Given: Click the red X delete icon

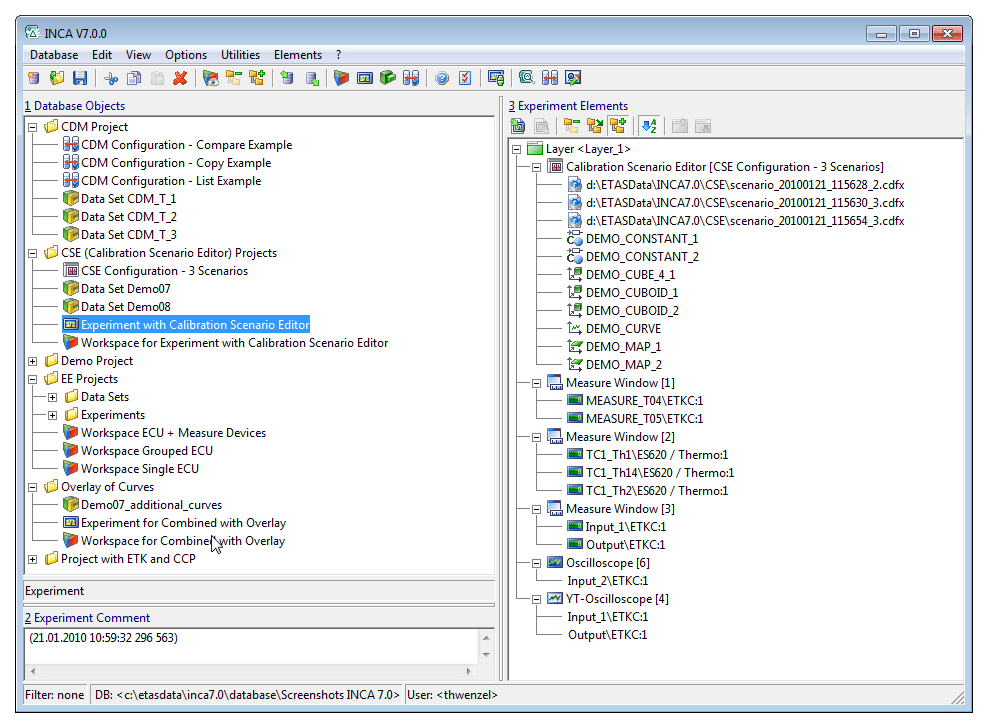Looking at the screenshot, I should pyautogui.click(x=180, y=78).
